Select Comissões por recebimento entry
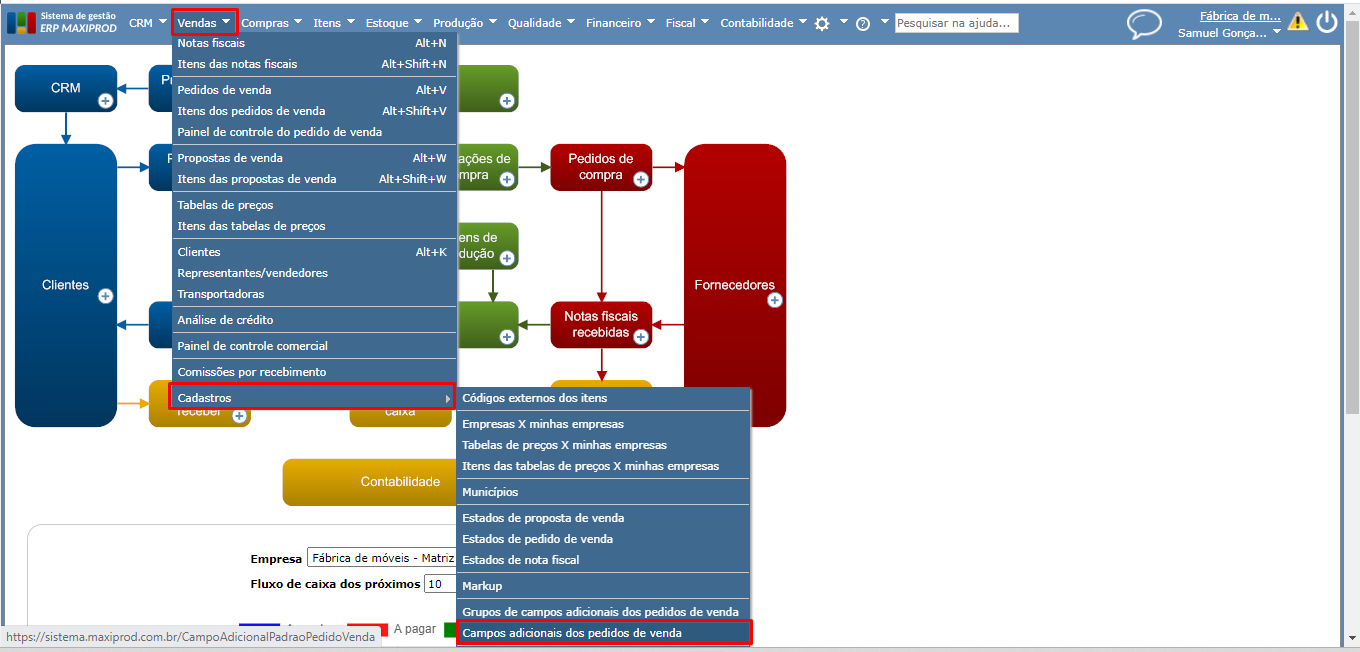 (x=314, y=372)
